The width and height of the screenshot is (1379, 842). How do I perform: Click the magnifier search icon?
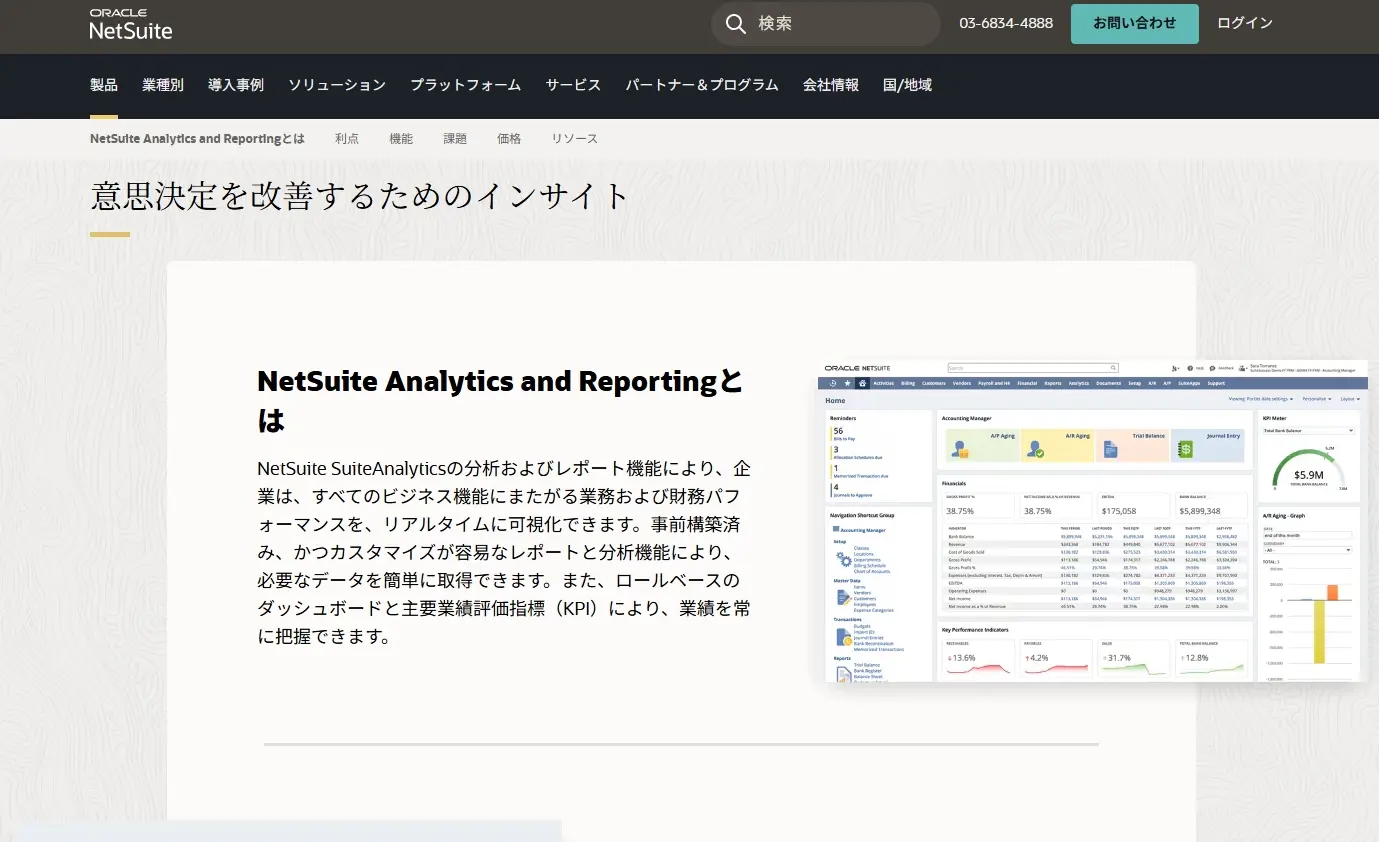(x=736, y=24)
